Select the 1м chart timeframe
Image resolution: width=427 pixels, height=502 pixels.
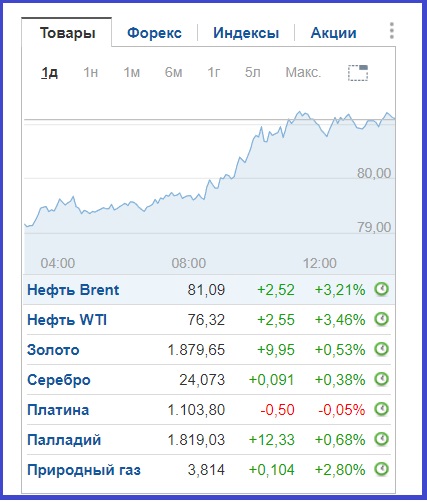coord(132,72)
